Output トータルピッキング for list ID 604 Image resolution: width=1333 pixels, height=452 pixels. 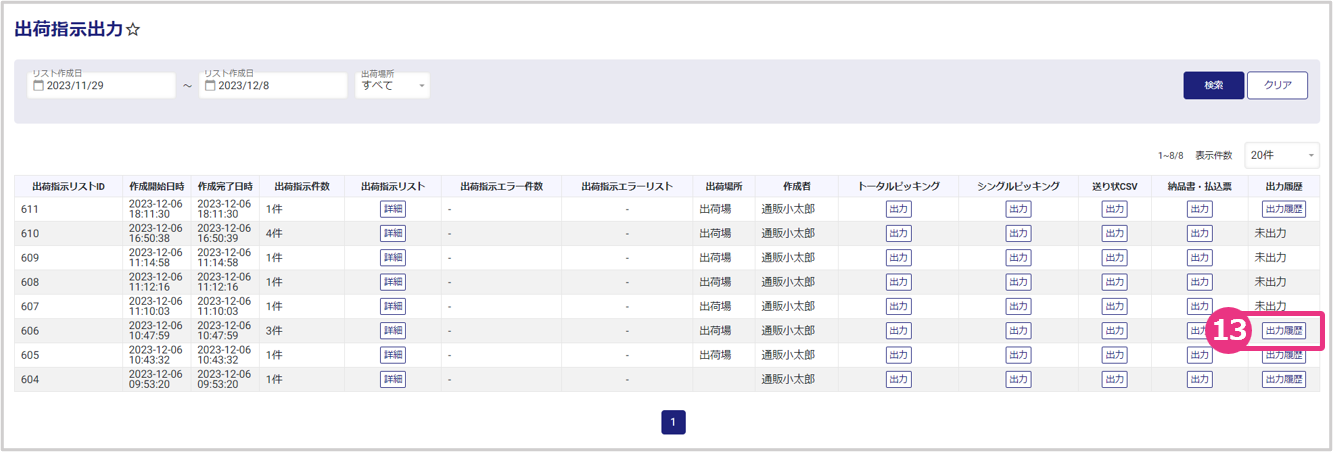coord(898,379)
